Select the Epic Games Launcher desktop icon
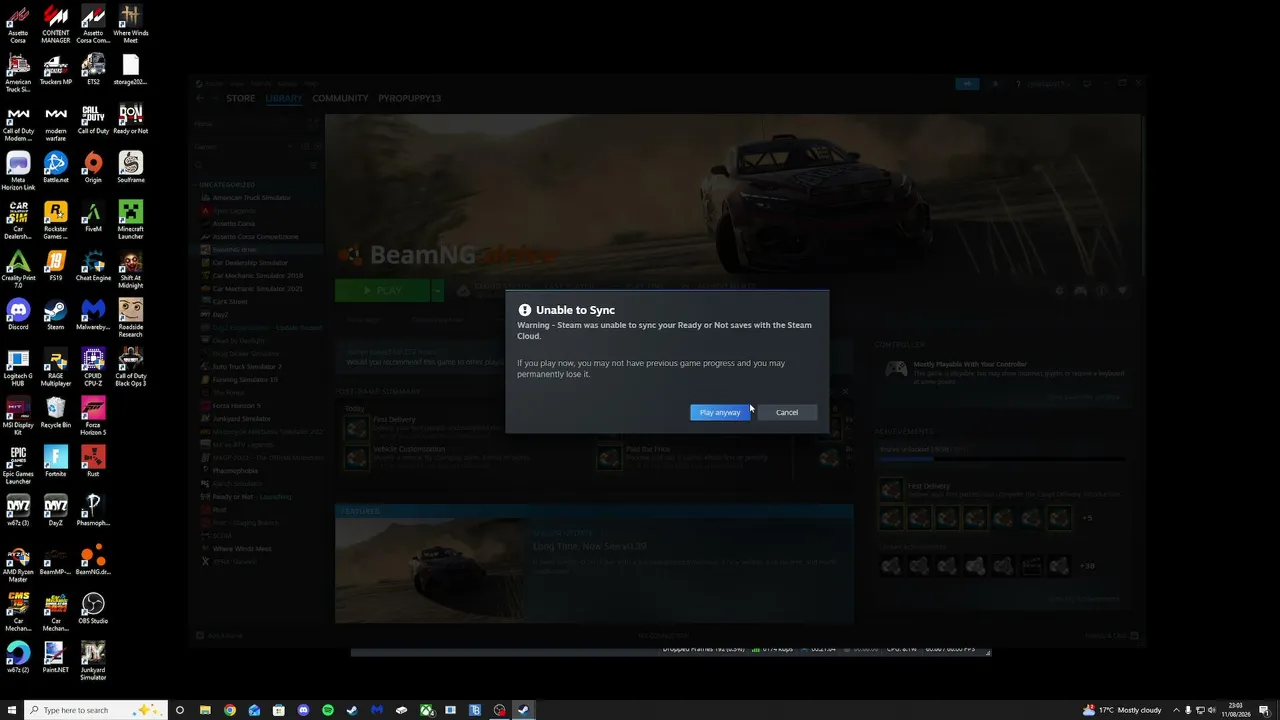 [18, 466]
